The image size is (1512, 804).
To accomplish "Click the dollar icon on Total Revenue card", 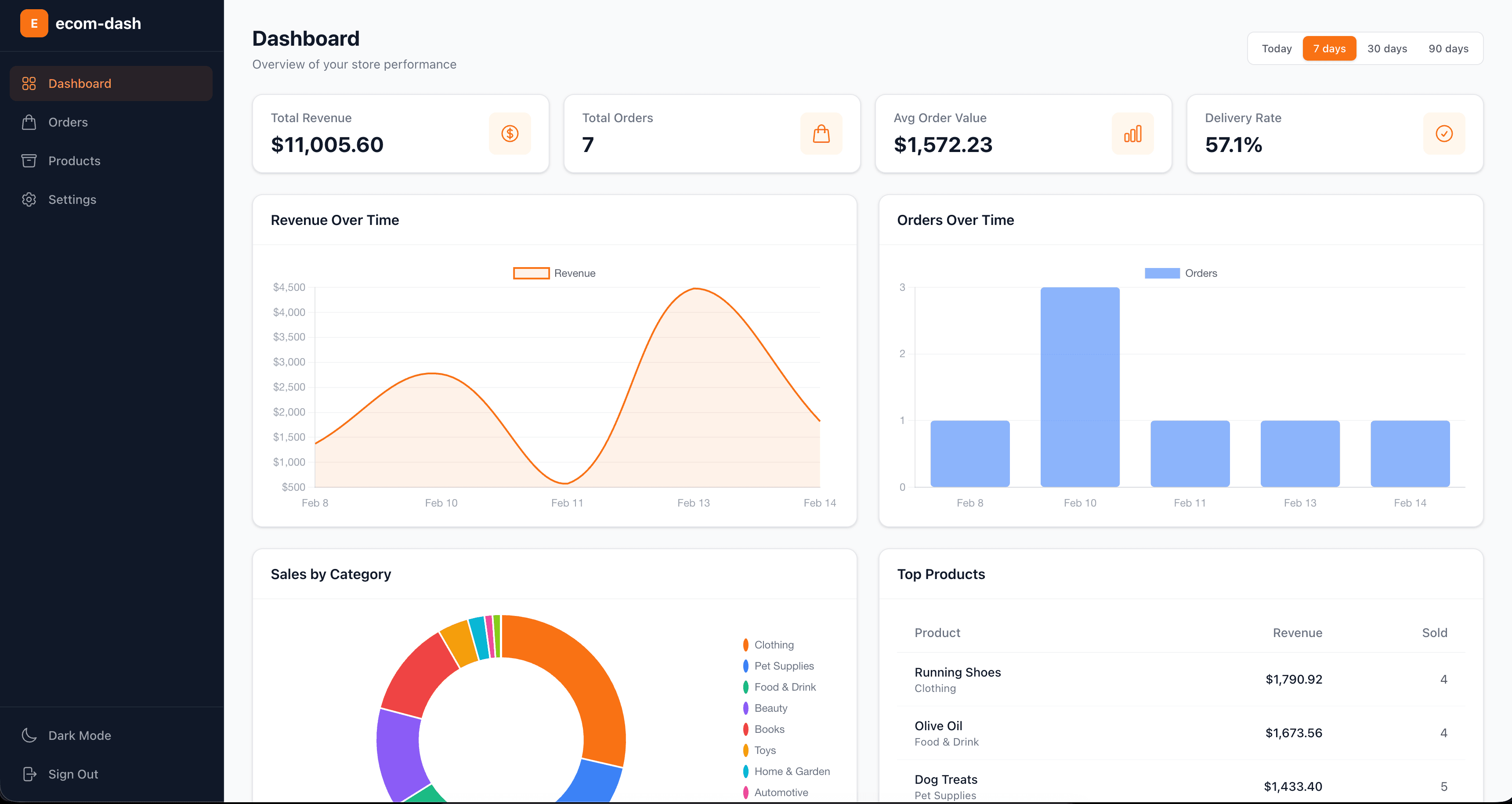I will 510,133.
